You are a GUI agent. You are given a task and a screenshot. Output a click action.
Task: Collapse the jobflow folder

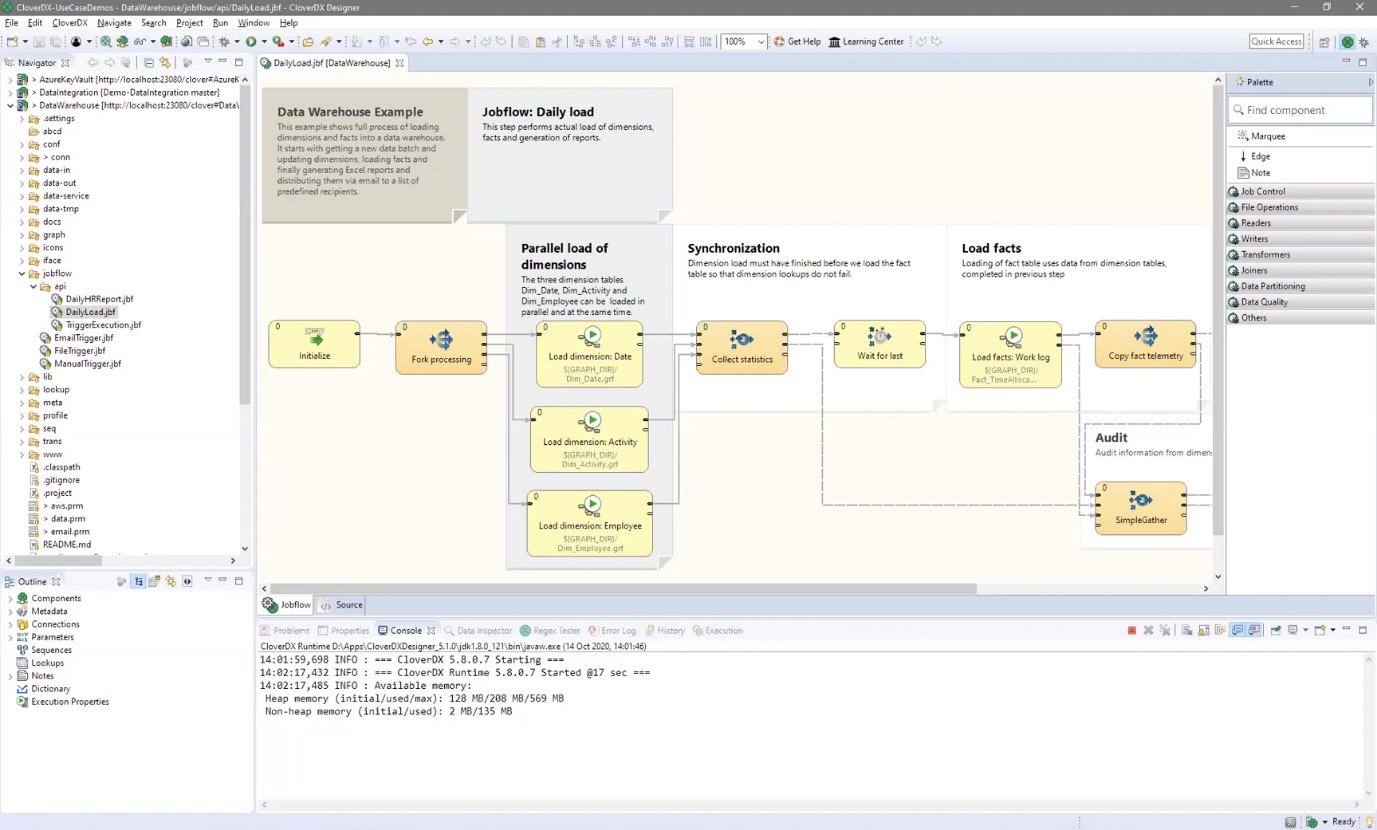[22, 273]
